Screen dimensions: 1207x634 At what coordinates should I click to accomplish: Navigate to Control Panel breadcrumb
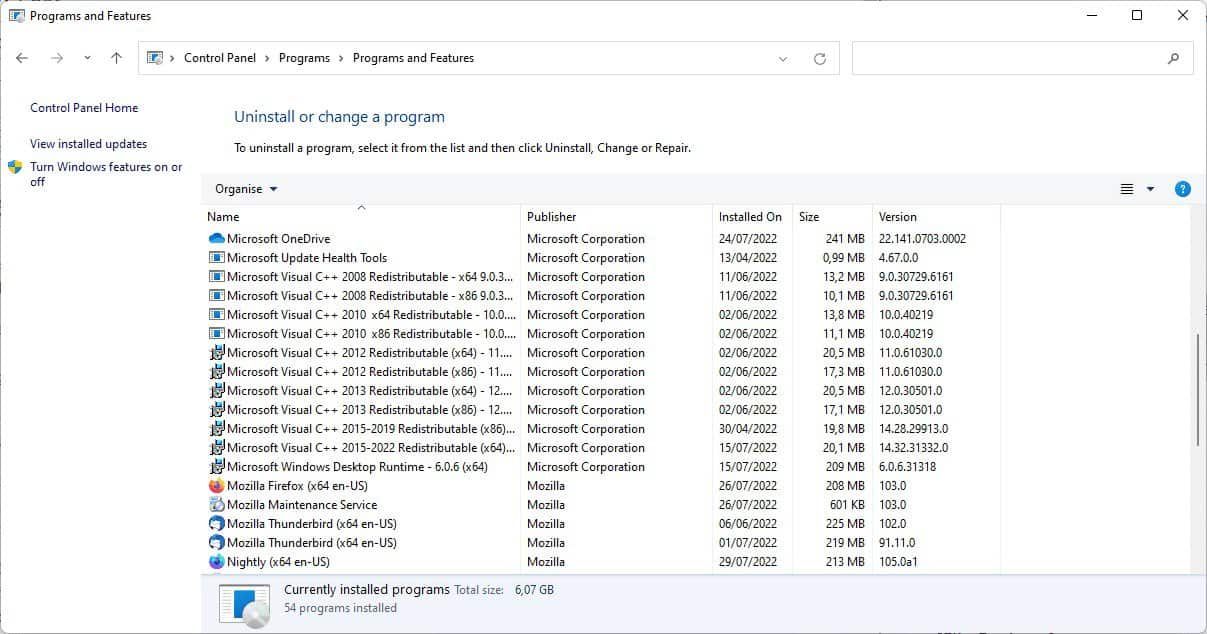pos(220,58)
